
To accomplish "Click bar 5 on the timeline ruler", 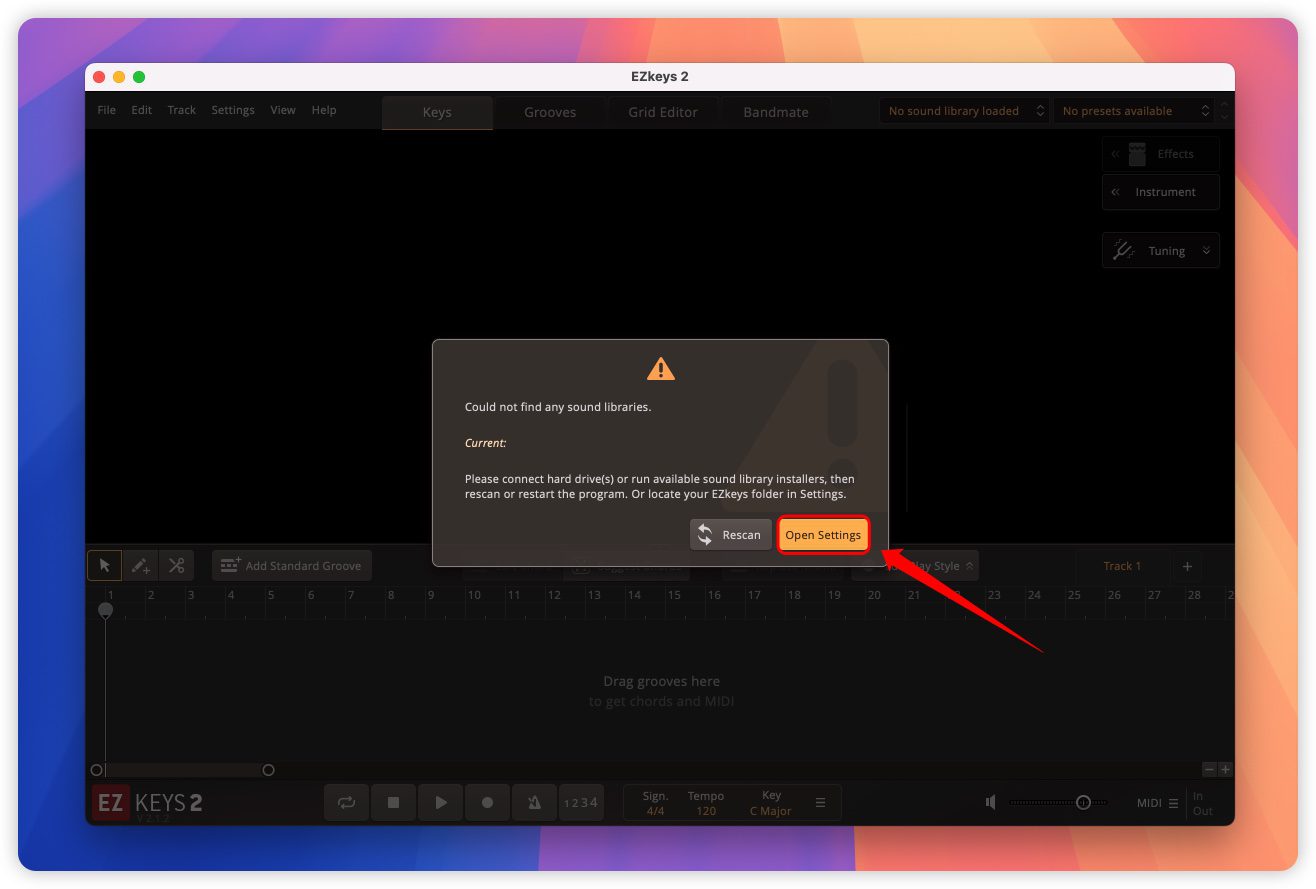I will [x=271, y=595].
